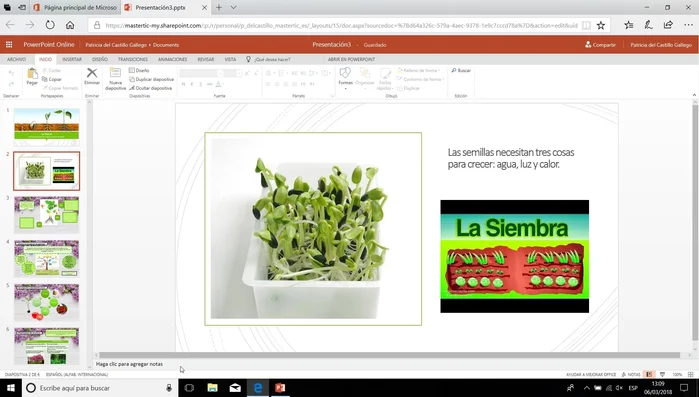
Task: Toggle the NOTAS pane in status bar
Action: pyautogui.click(x=631, y=374)
